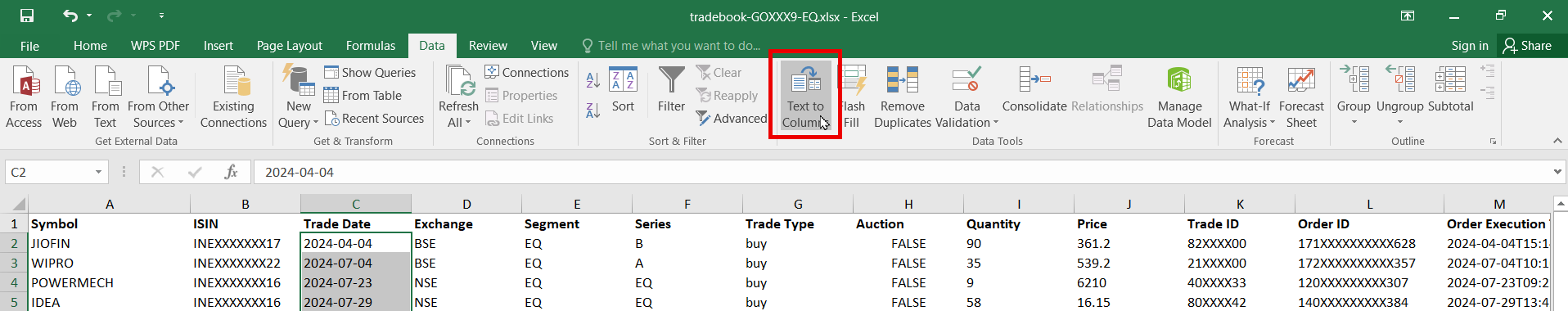The image size is (1568, 311).
Task: Open the New Query dropdown
Action: tap(299, 97)
